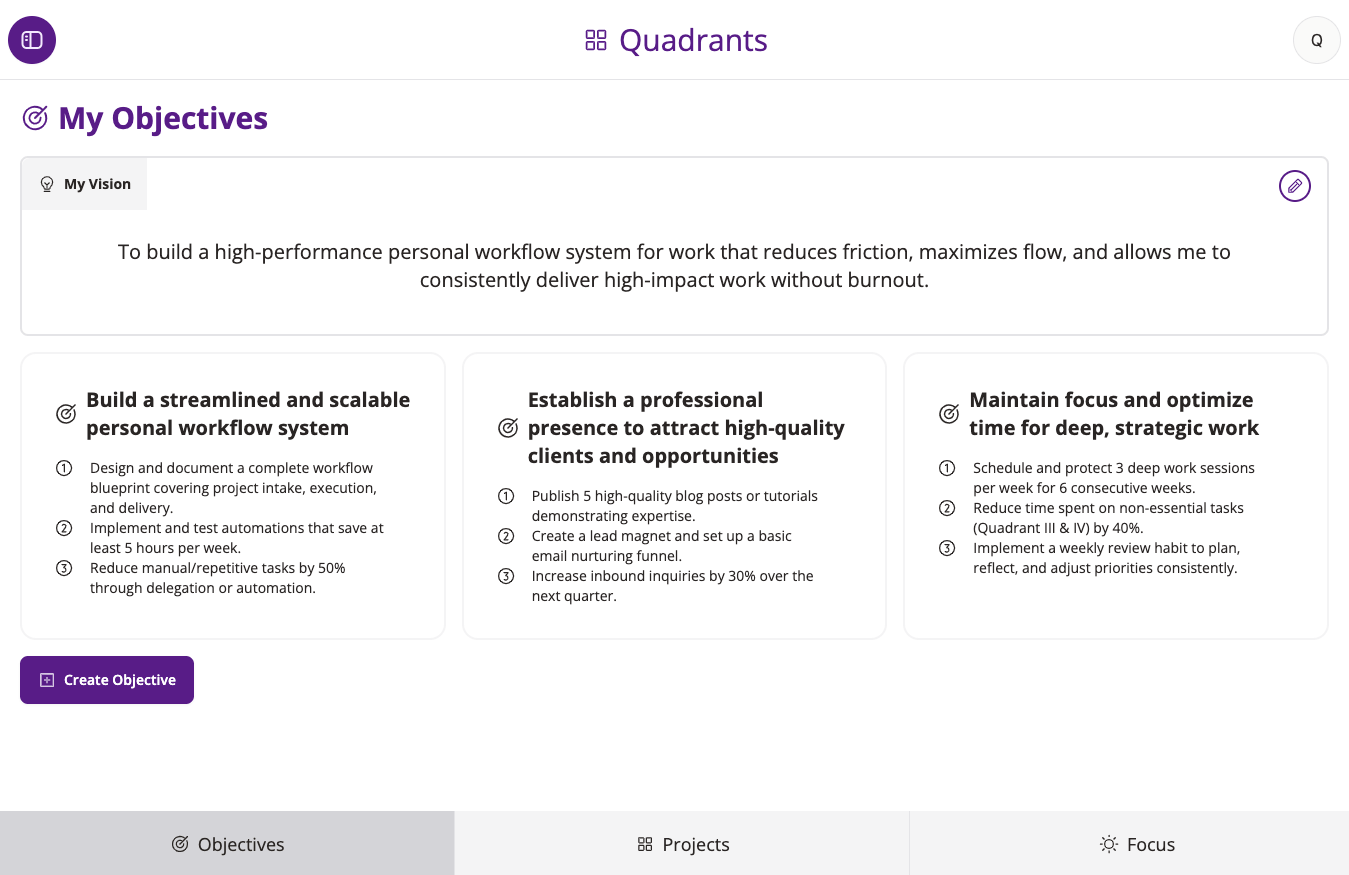Open the professional presence objective title
1349x875 pixels.
[686, 428]
